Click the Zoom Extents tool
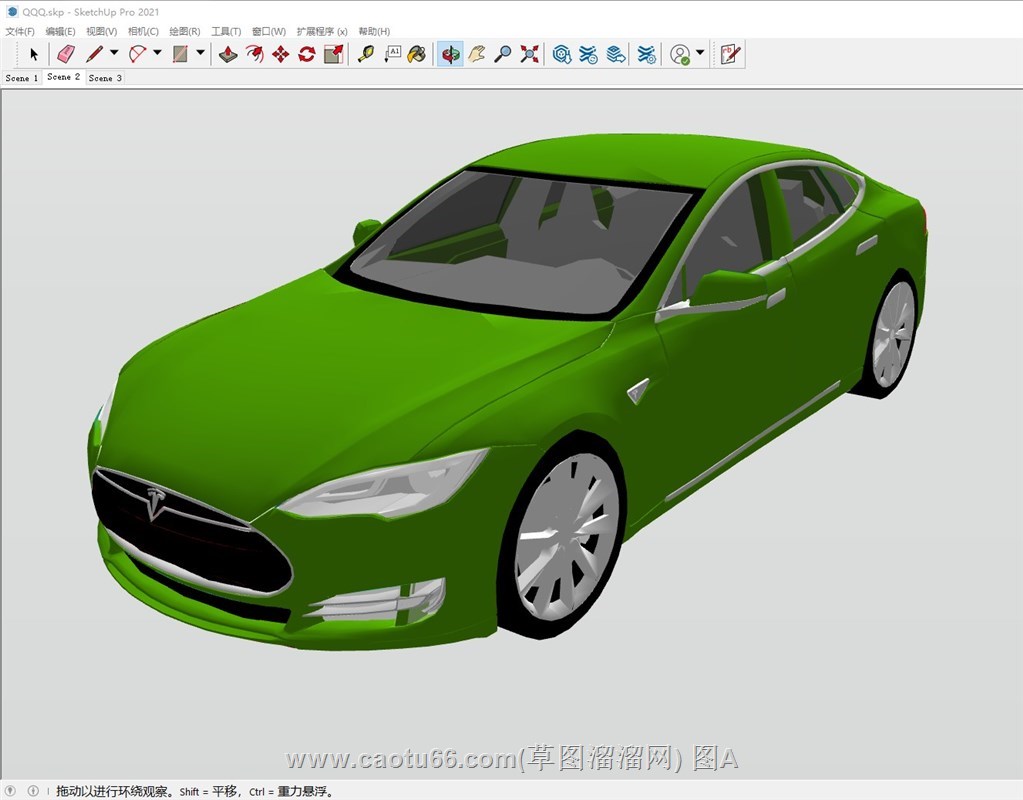Screen dimensions: 1023x800 pos(529,54)
